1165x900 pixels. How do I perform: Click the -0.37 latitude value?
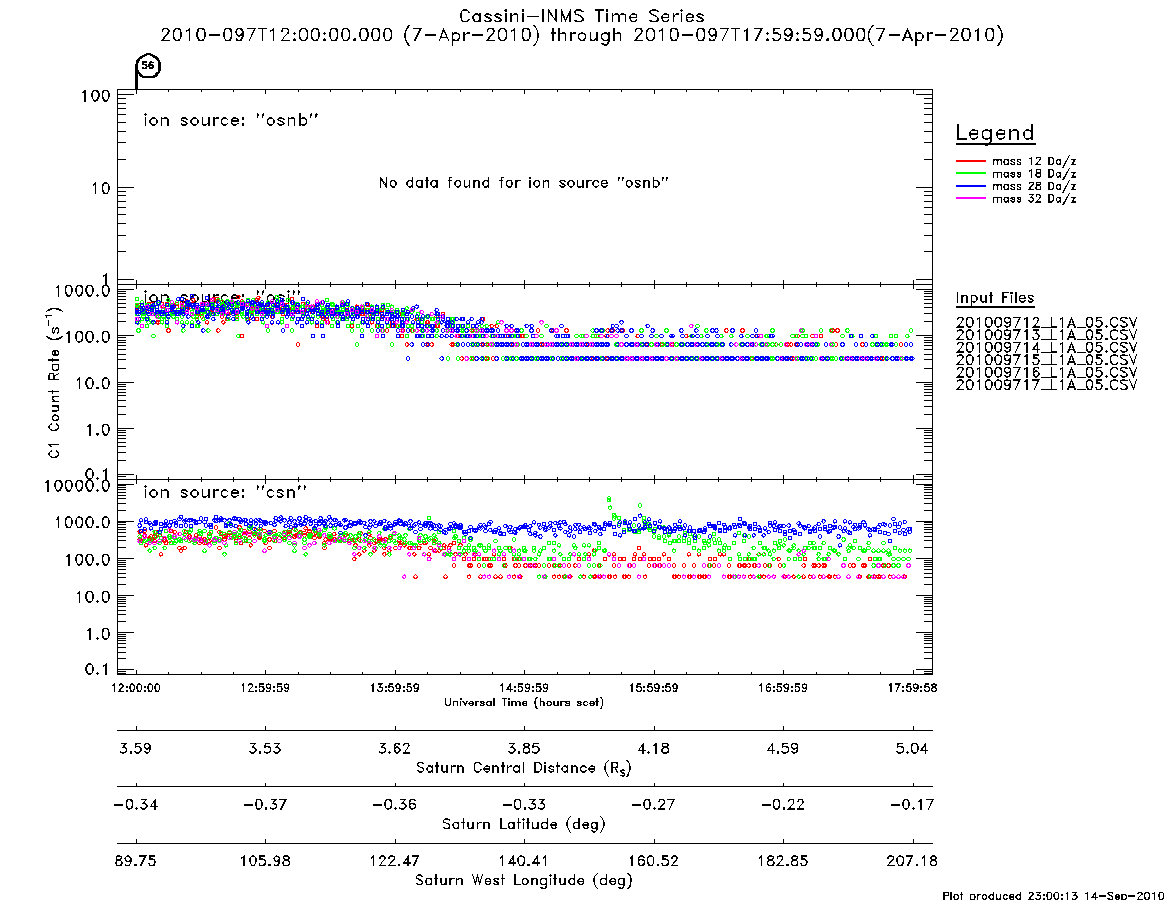(x=265, y=805)
